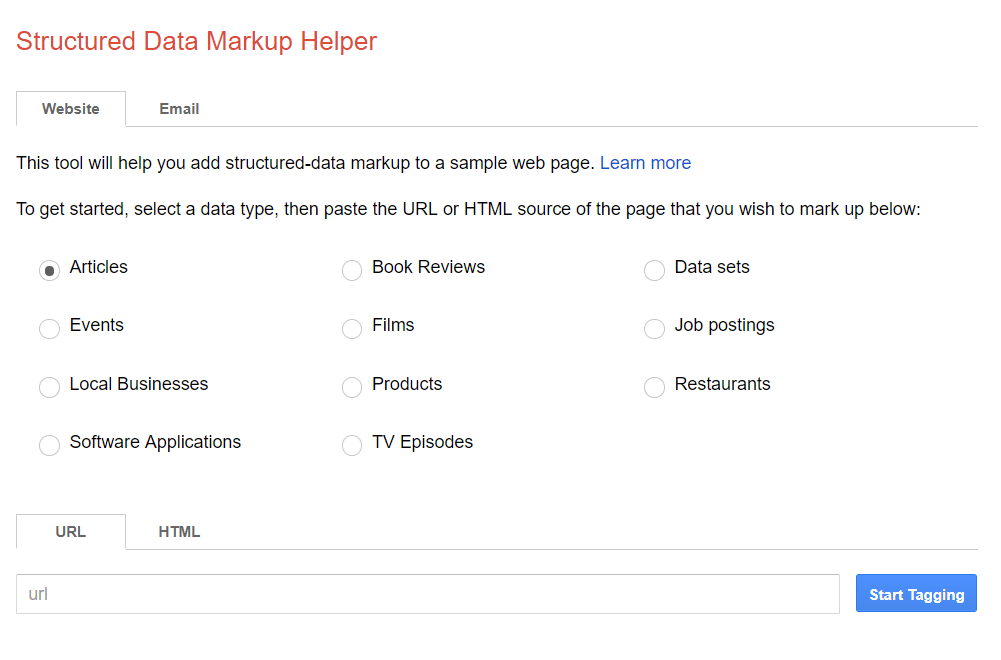
Task: Pick the Software Applications option
Action: click(49, 445)
